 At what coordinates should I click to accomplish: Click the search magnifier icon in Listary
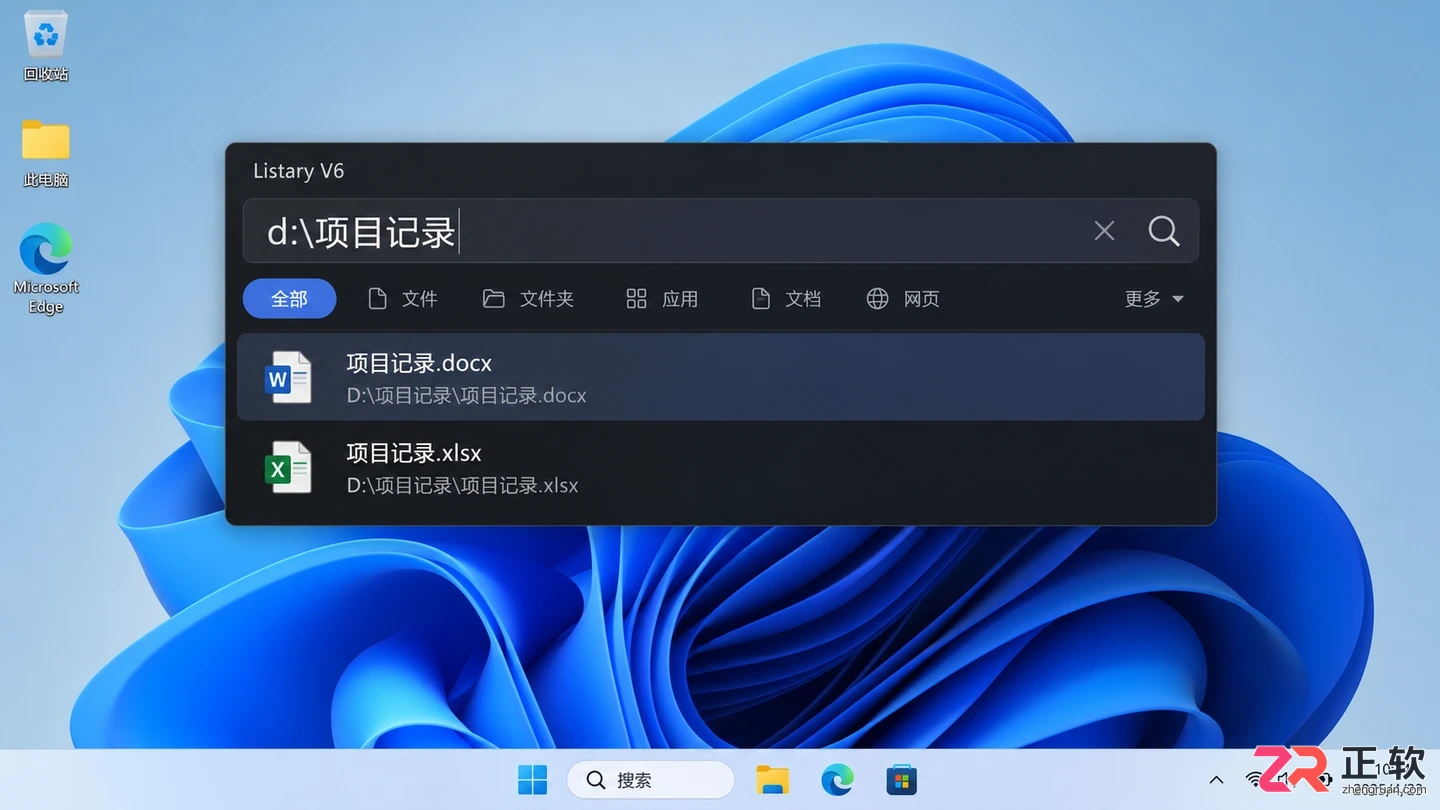coord(1164,231)
